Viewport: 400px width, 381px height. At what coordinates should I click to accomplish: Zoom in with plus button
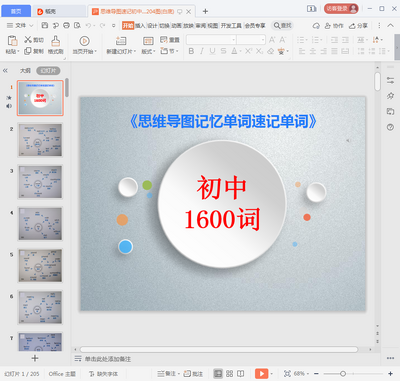coord(391,374)
